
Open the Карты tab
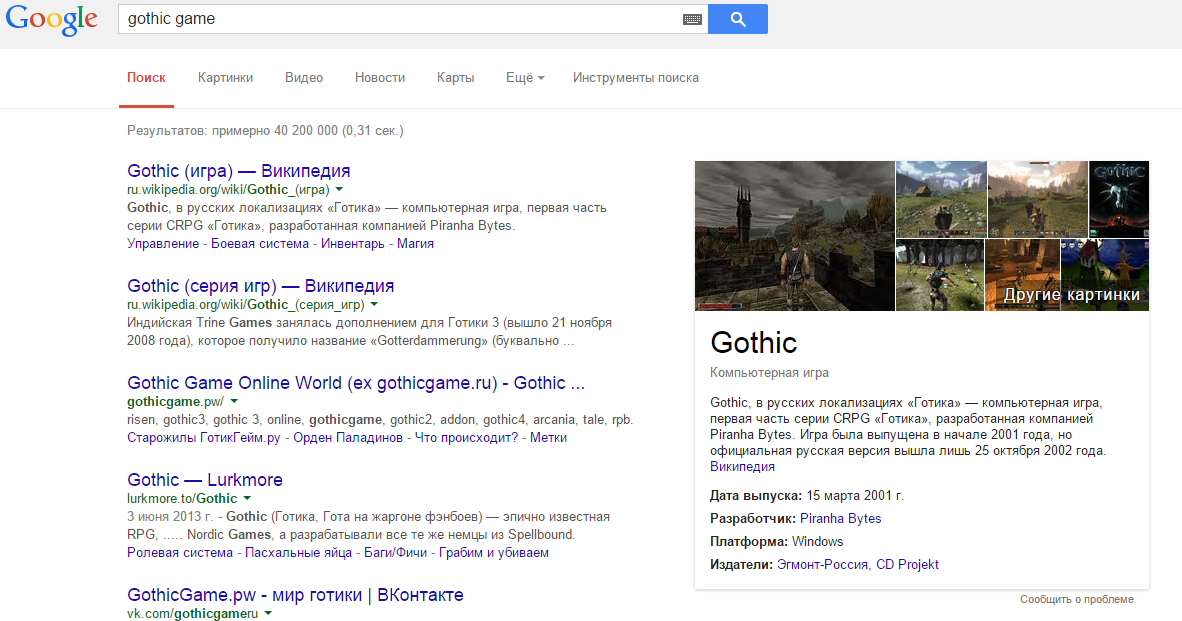tap(455, 78)
